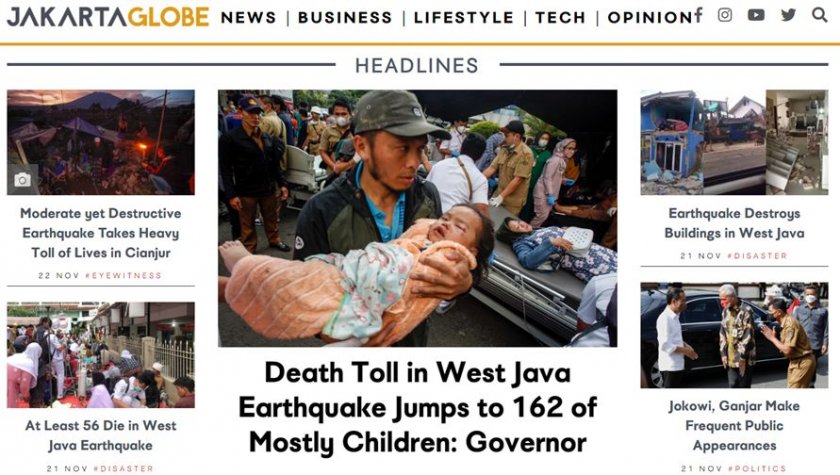840x475 pixels.
Task: Open the YouTube icon in header
Action: click(x=756, y=15)
